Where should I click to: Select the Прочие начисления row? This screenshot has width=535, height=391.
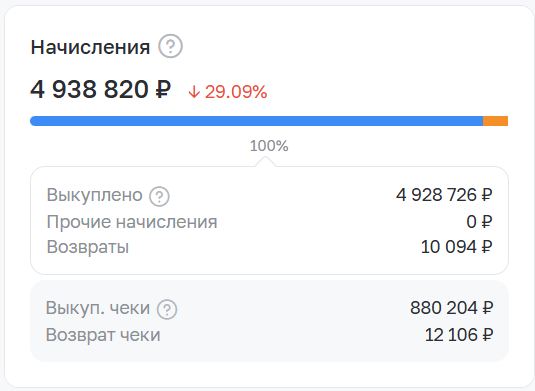click(x=270, y=222)
